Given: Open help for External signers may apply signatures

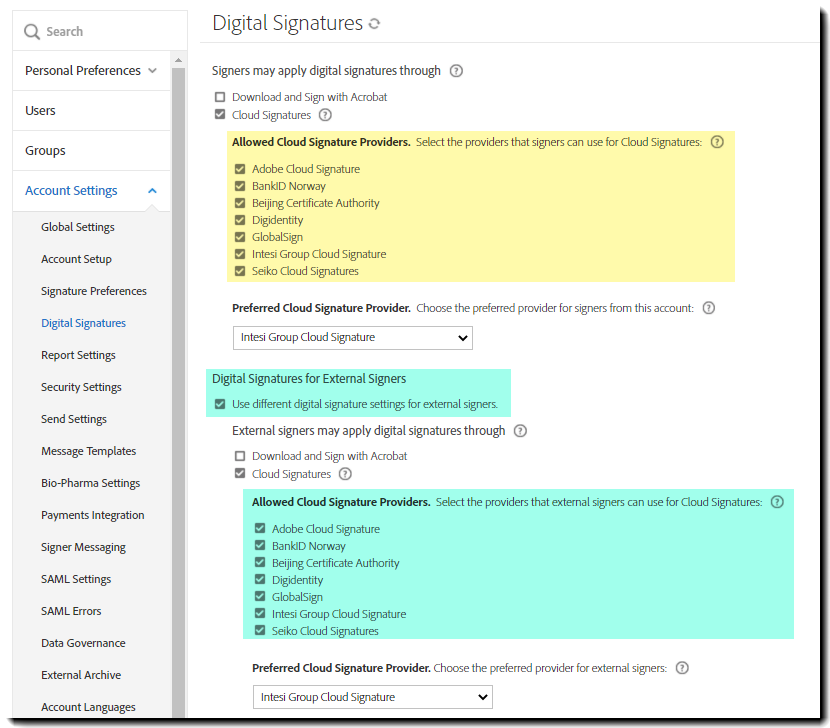Looking at the screenshot, I should coord(520,431).
